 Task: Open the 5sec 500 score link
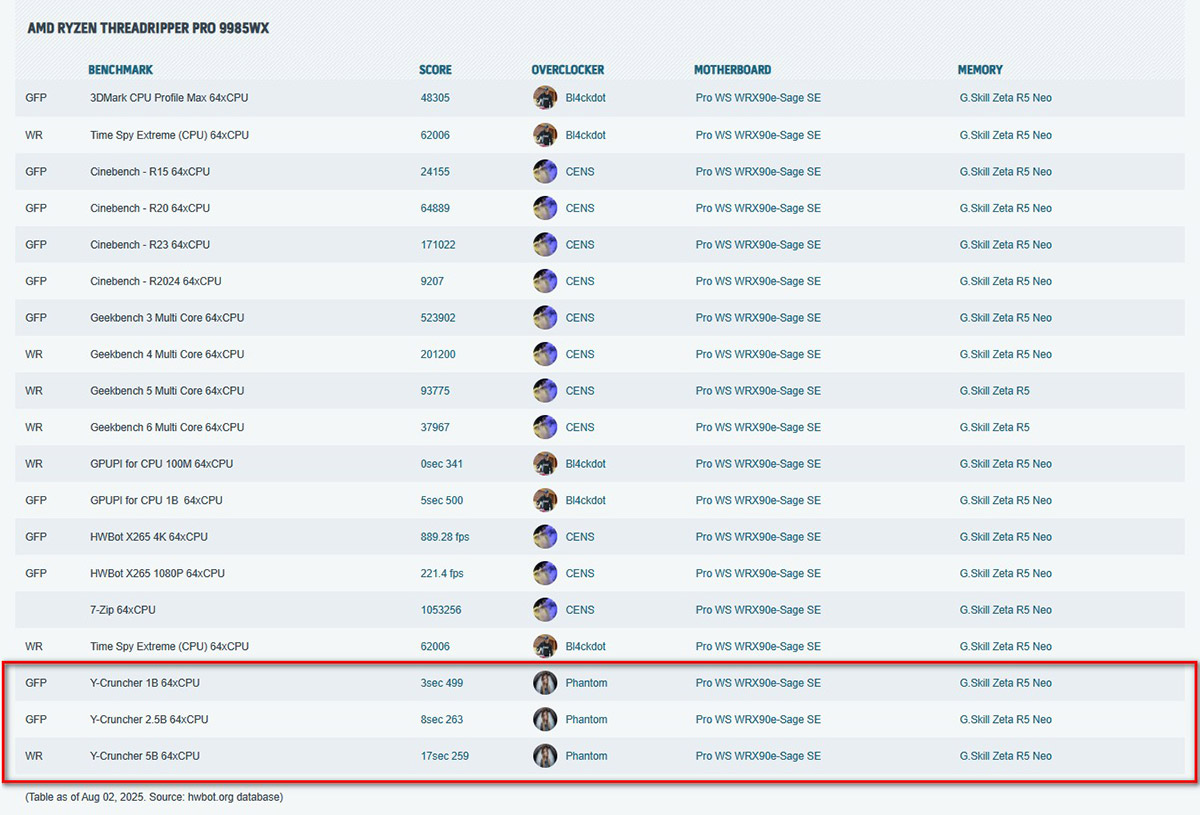click(x=442, y=500)
